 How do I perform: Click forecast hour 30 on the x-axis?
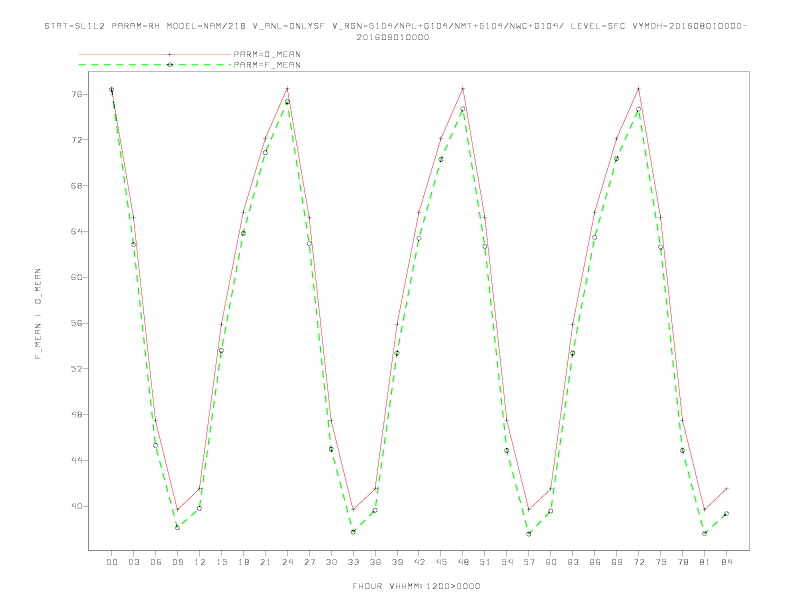click(x=331, y=562)
